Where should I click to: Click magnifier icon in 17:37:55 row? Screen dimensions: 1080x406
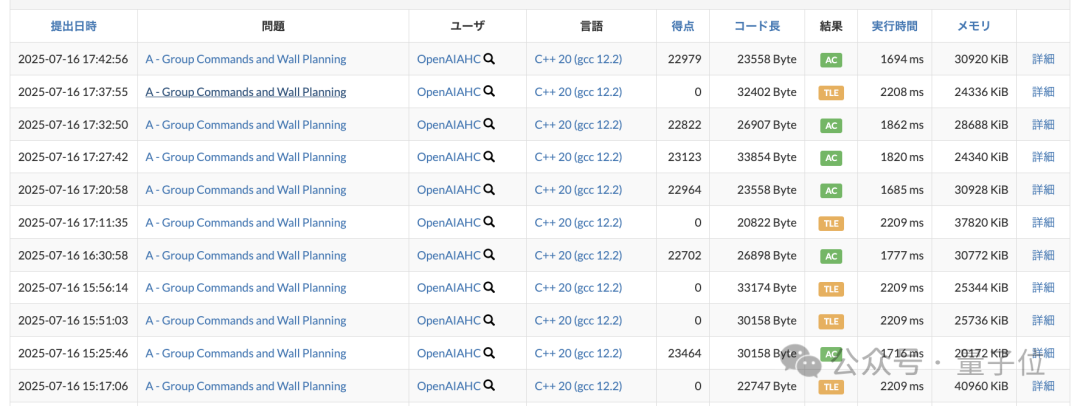pyautogui.click(x=489, y=92)
